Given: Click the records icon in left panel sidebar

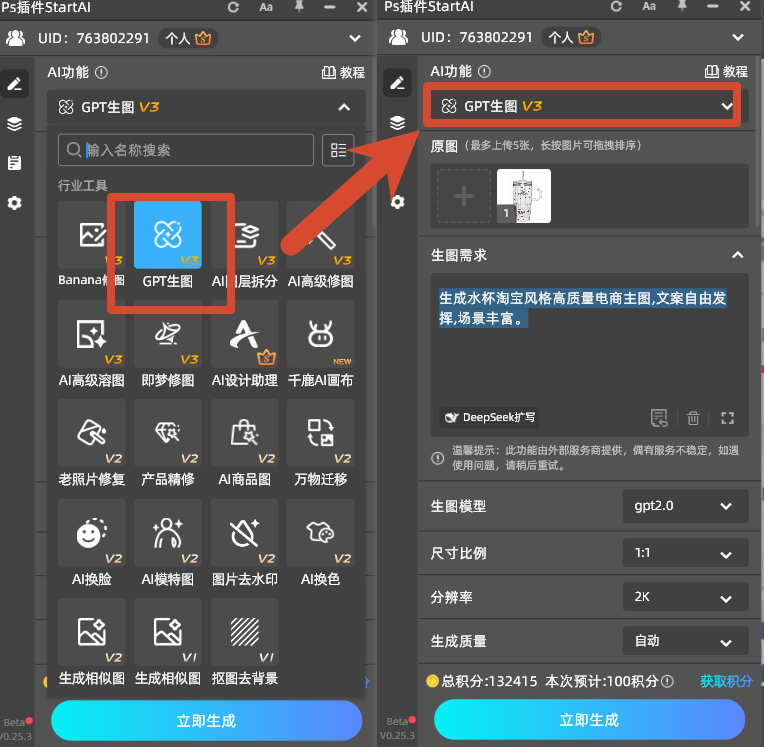Looking at the screenshot, I should click(15, 163).
